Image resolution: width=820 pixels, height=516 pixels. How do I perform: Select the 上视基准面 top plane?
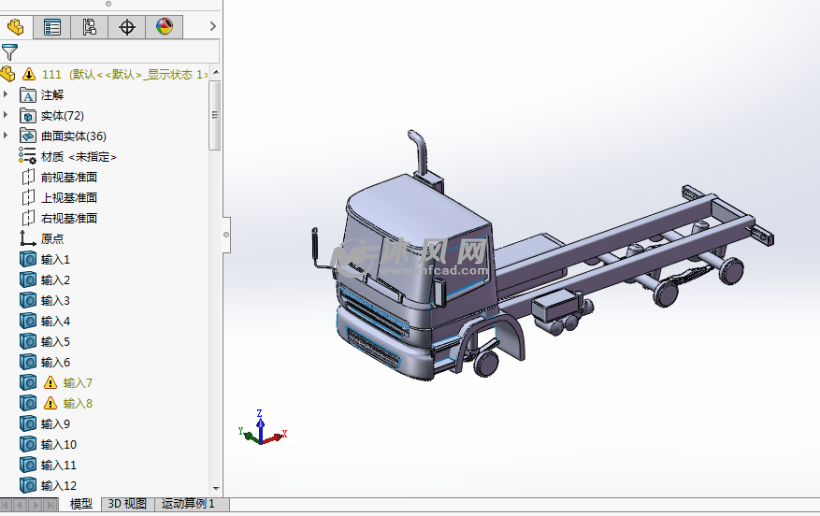pos(68,197)
